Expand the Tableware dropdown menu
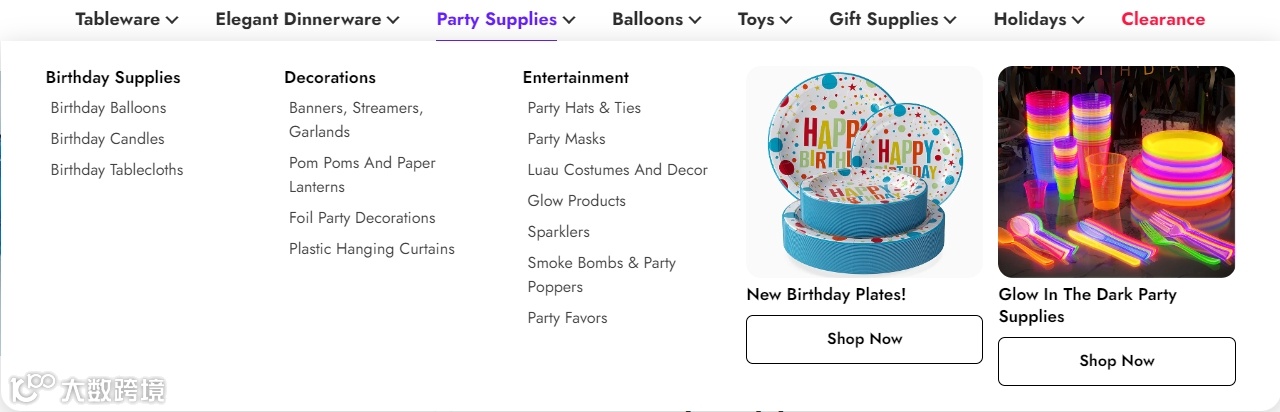Screen dimensions: 1280x412 (126, 19)
